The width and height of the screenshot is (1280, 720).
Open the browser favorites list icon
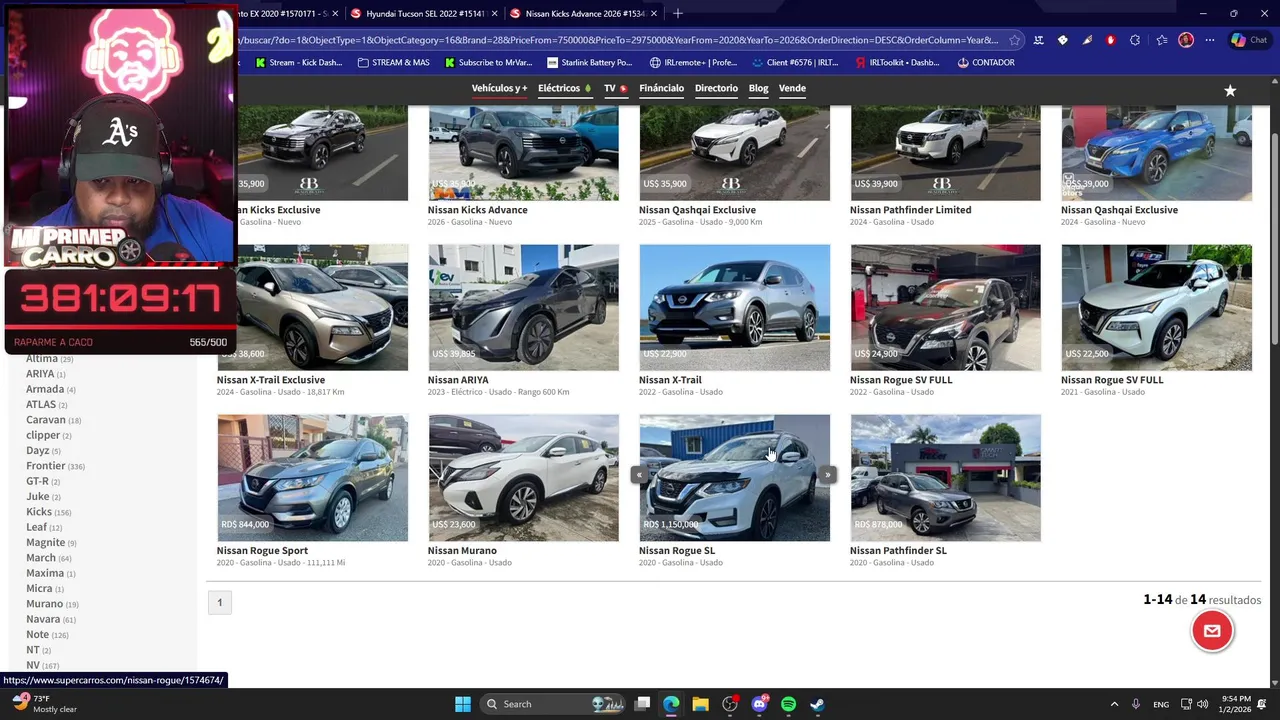pos(1161,40)
